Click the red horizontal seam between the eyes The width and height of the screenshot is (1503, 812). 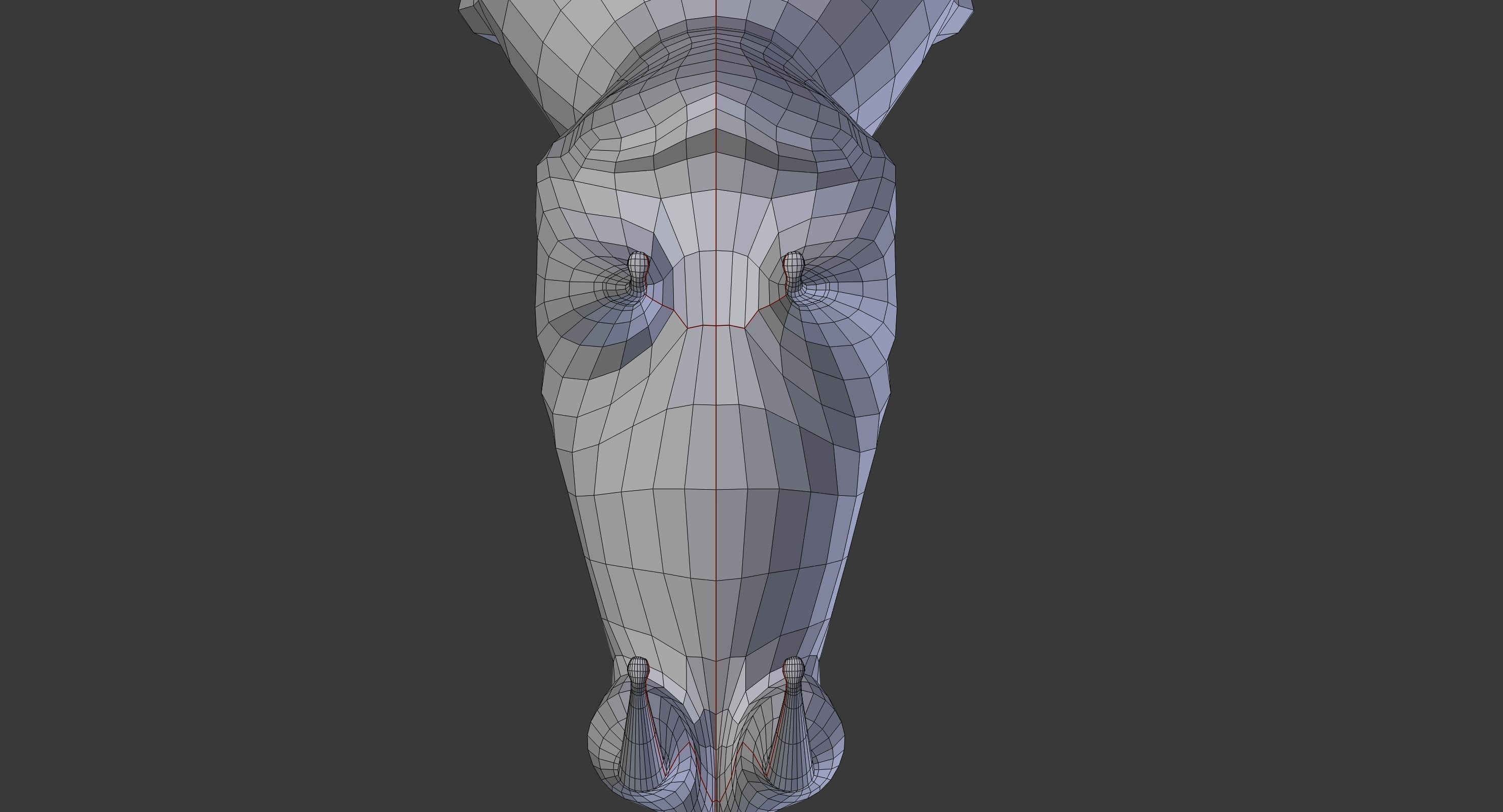[x=716, y=325]
